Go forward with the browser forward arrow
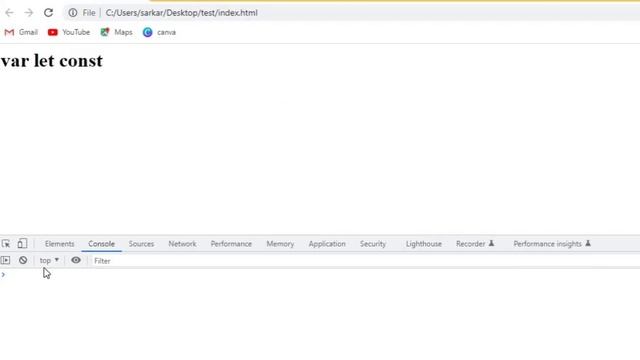The width and height of the screenshot is (640, 360). [29, 13]
